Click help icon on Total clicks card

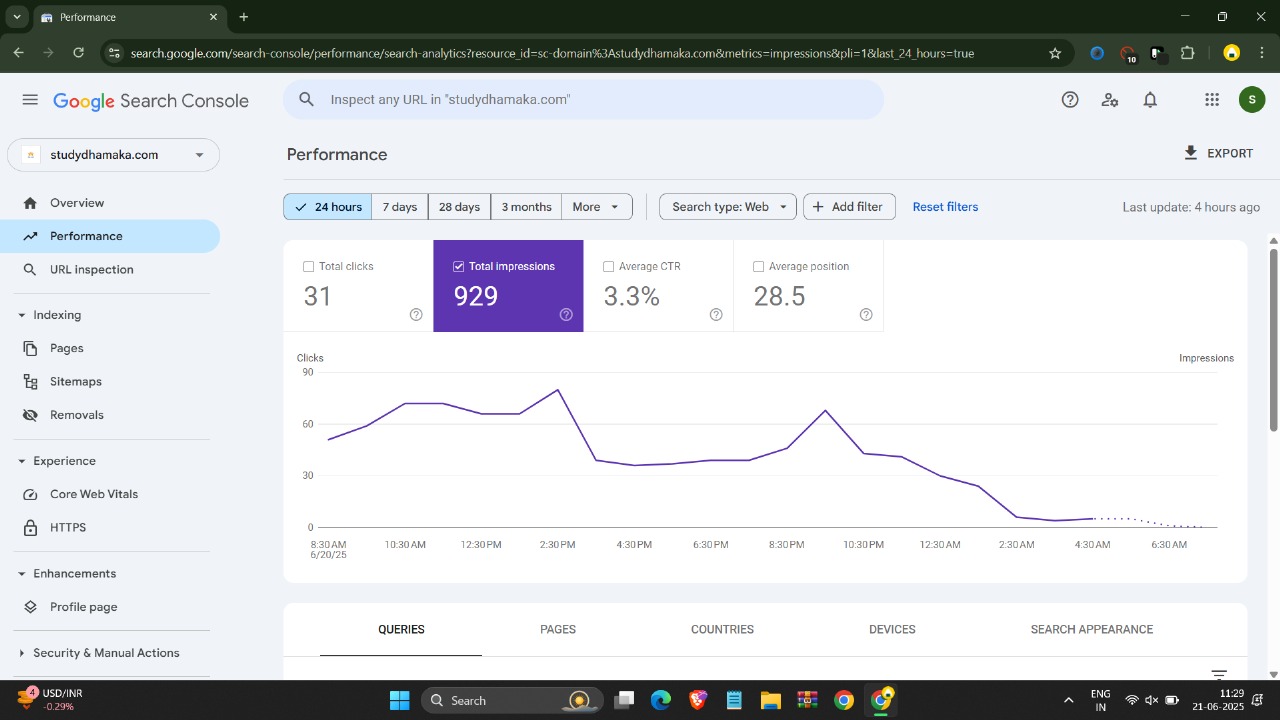click(x=416, y=314)
